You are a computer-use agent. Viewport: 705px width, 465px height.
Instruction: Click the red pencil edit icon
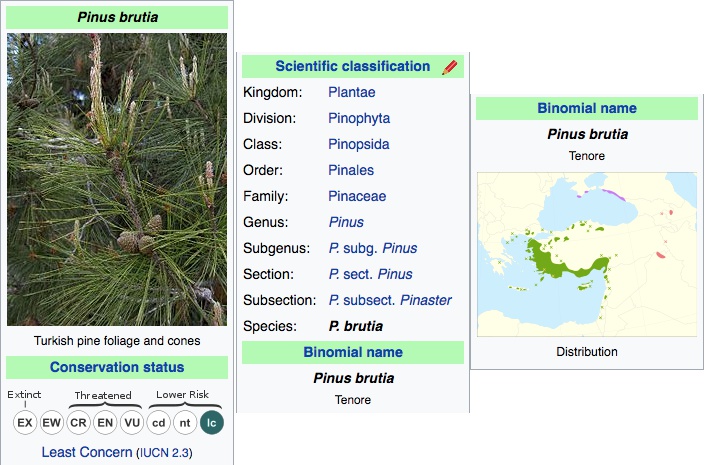[449, 67]
